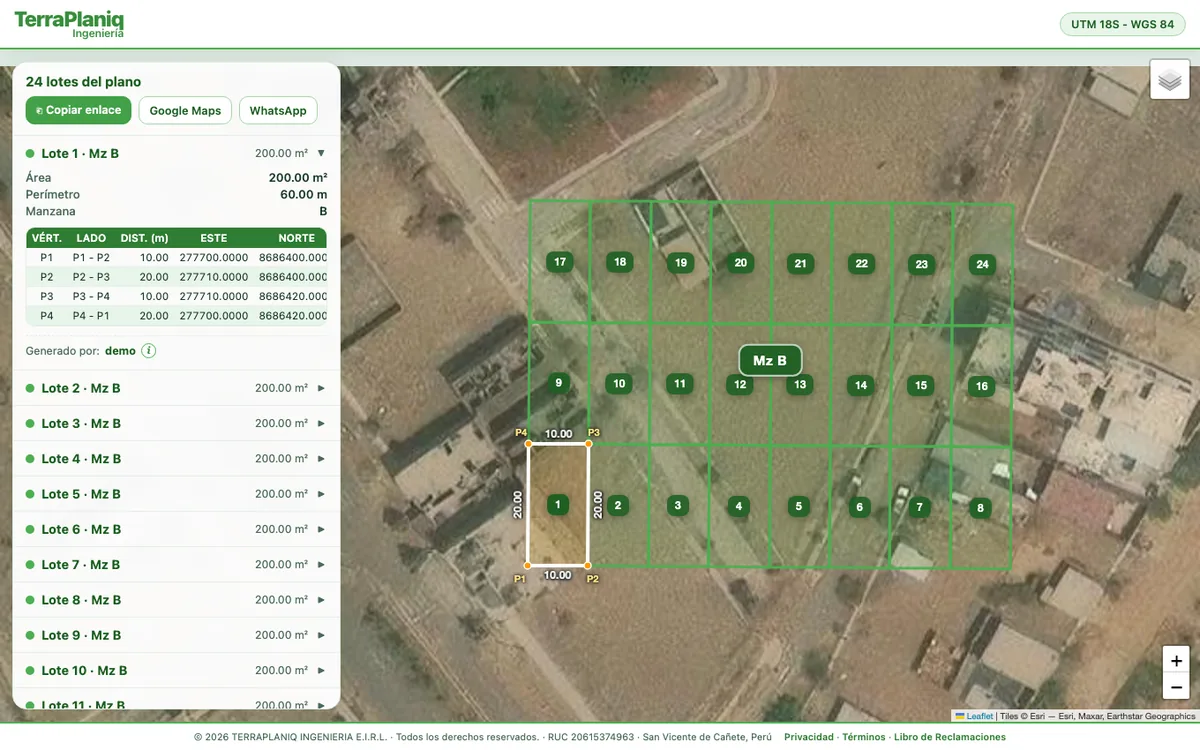Select lot marker 21 on map

[800, 264]
